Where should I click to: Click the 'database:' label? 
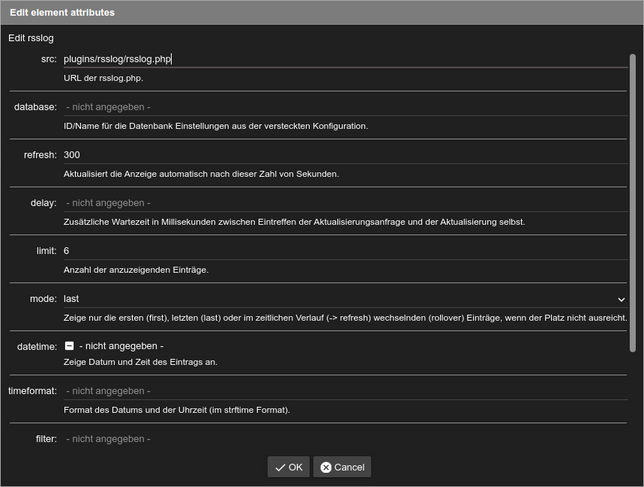tap(35, 107)
